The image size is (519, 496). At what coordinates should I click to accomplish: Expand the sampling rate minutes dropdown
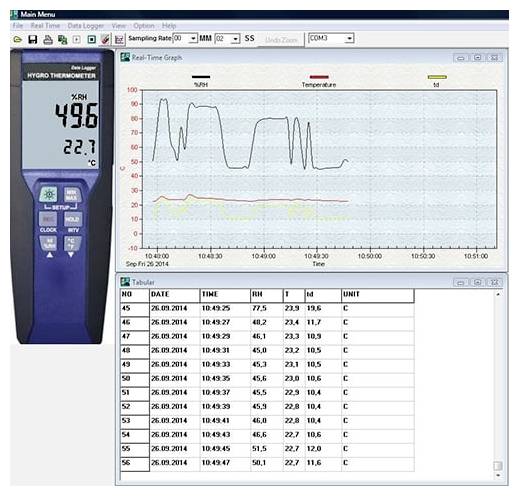[x=193, y=39]
